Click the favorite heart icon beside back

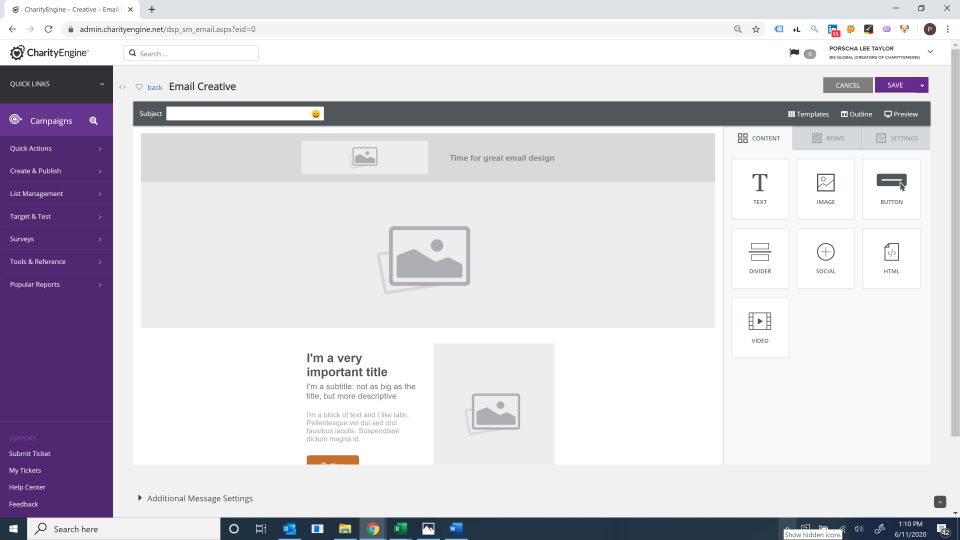click(139, 87)
